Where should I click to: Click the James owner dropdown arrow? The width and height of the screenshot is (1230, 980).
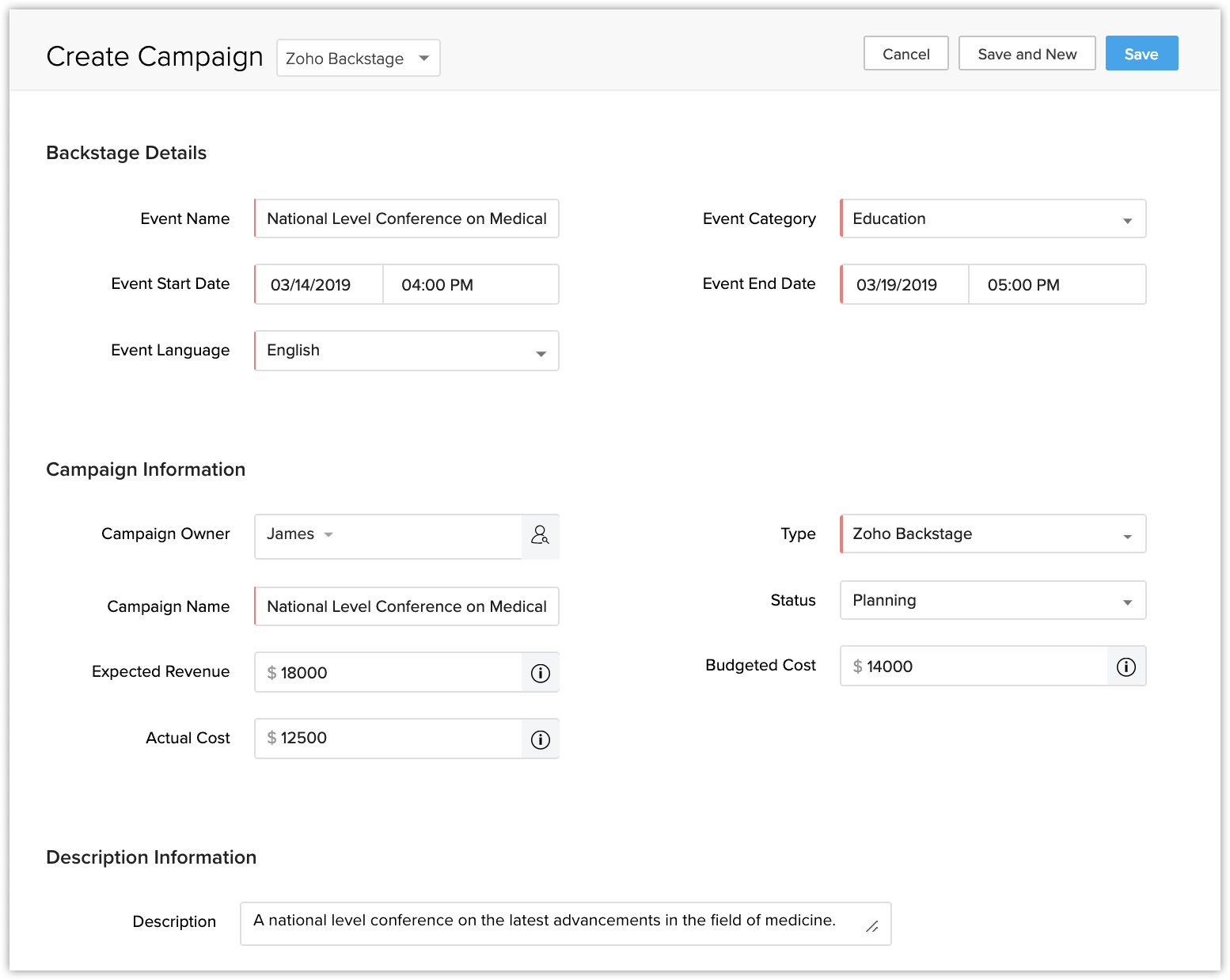328,534
